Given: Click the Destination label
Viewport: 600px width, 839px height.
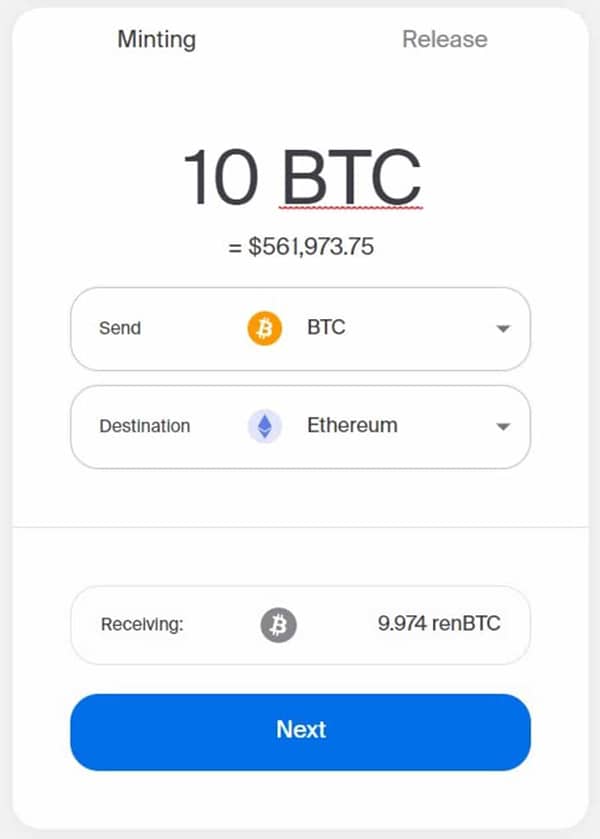Looking at the screenshot, I should point(144,426).
